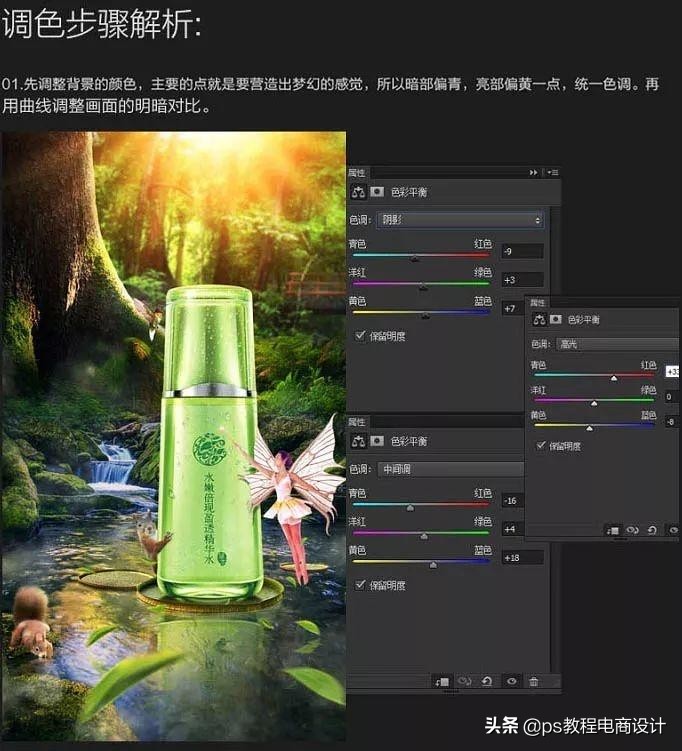682x751 pixels.
Task: Click yellow-blue slider handle in 阴影 panel
Action: tap(426, 316)
